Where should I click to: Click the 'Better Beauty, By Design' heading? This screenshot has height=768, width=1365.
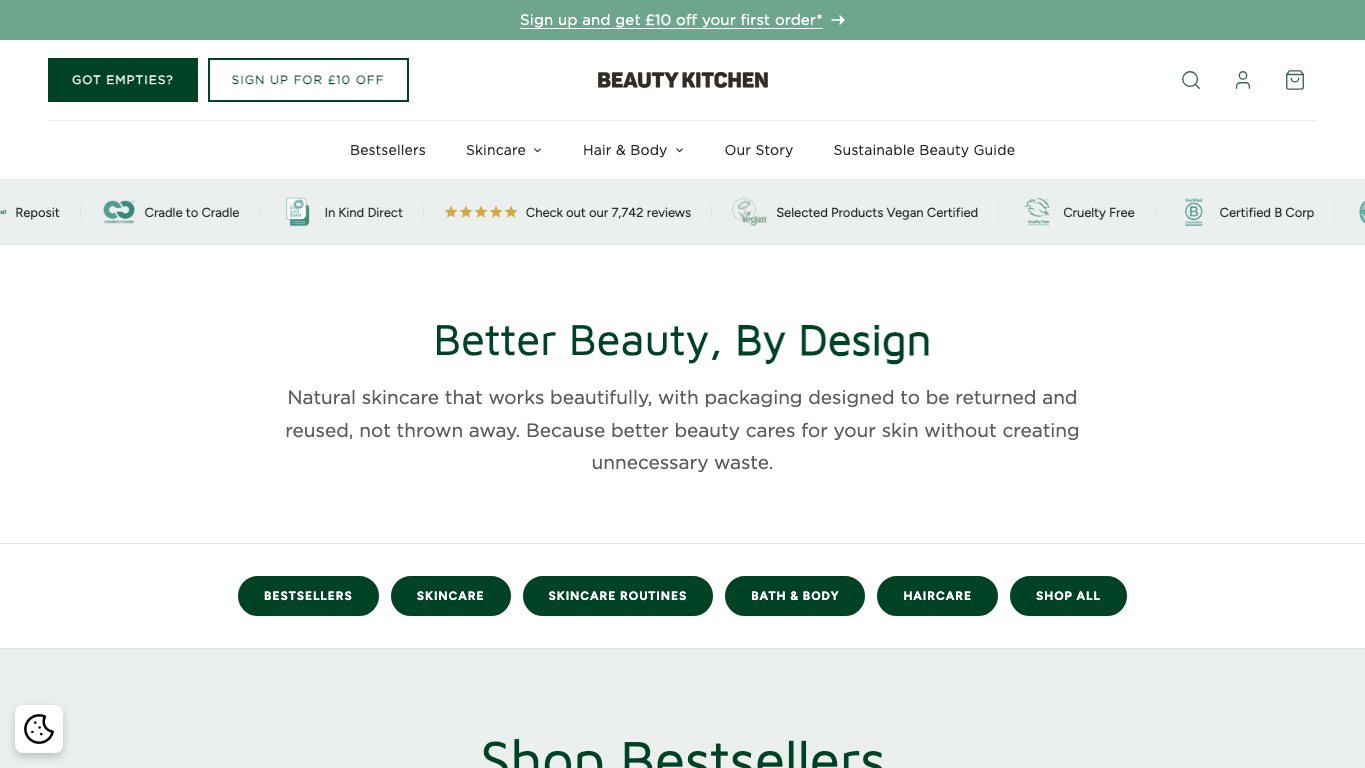[682, 341]
